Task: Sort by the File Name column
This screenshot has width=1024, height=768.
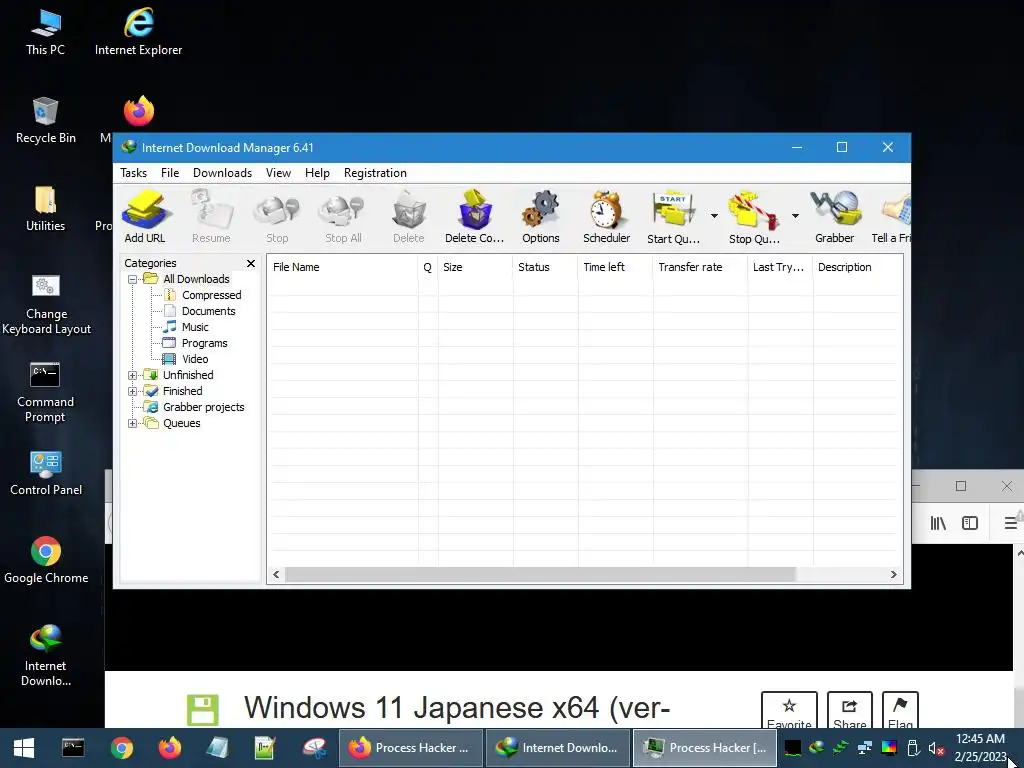Action: [342, 267]
